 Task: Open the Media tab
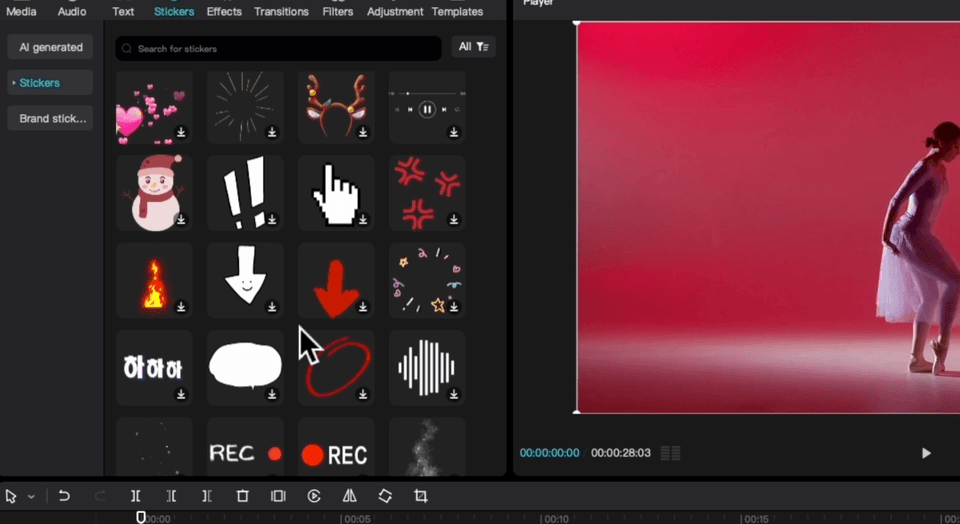(21, 11)
